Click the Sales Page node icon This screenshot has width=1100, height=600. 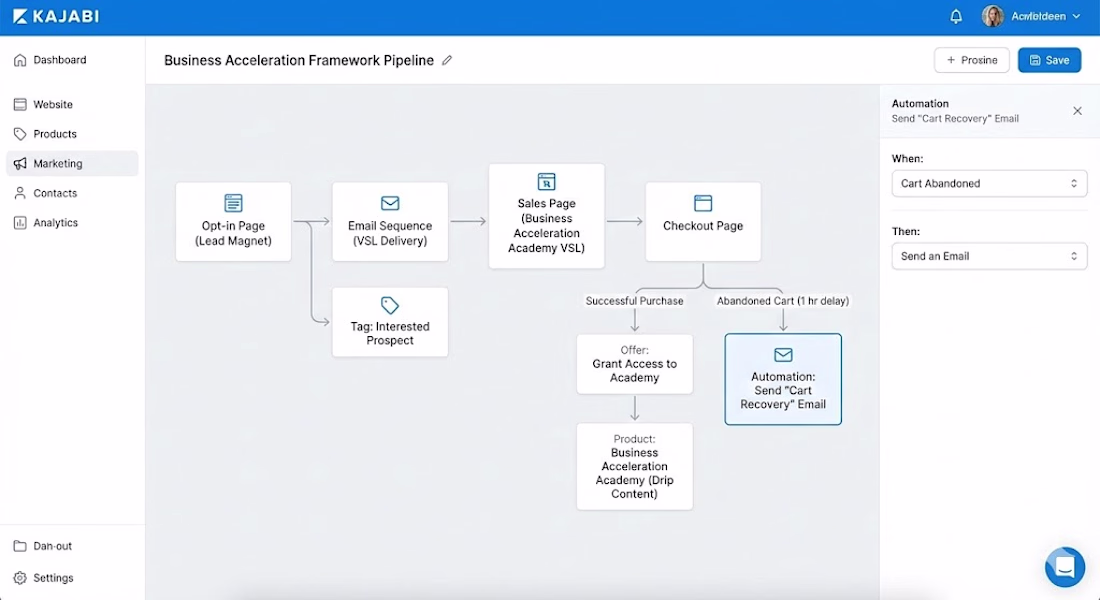pyautogui.click(x=546, y=181)
